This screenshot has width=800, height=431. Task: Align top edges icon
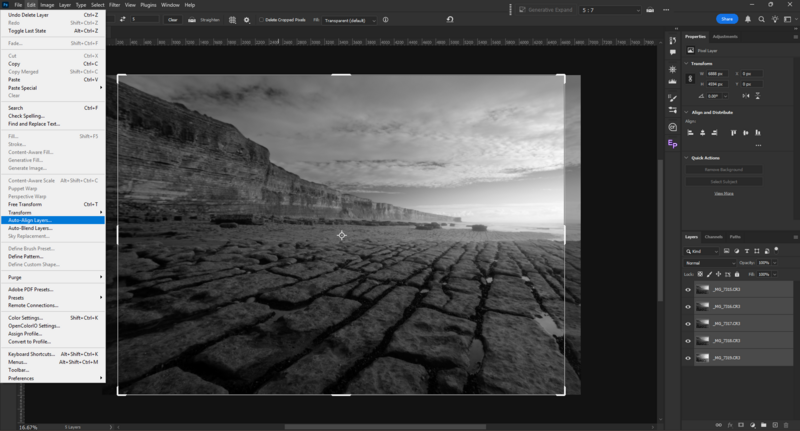pos(733,133)
